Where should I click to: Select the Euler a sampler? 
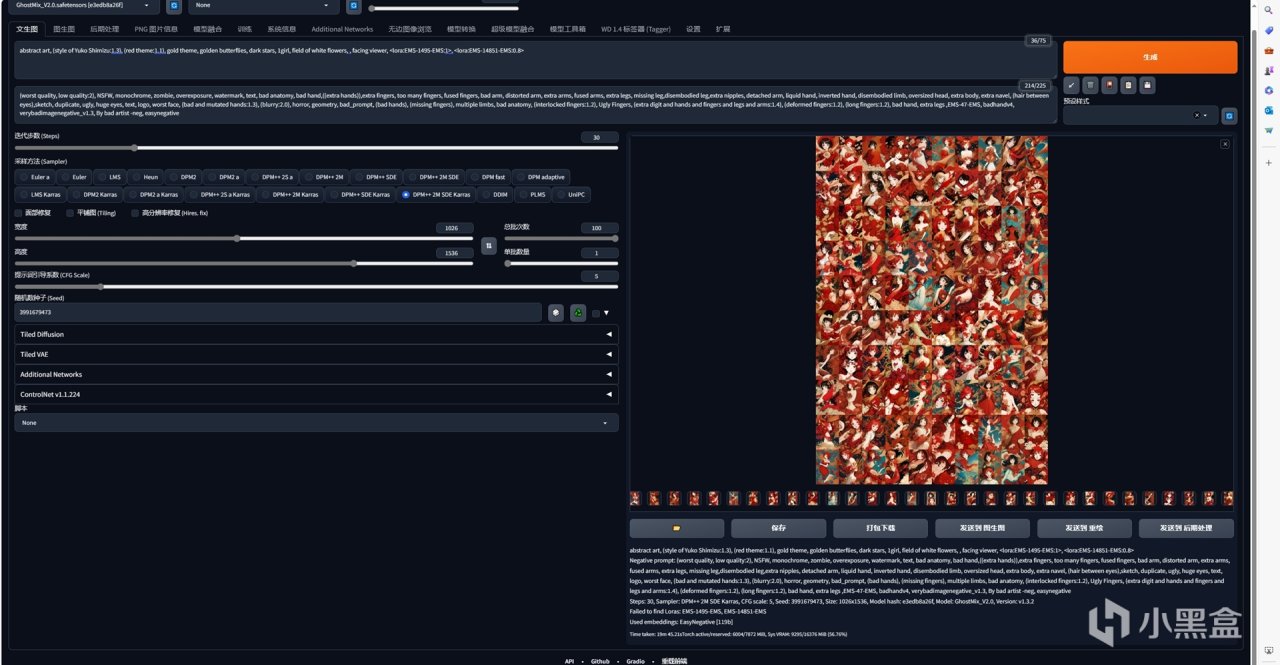[34, 177]
